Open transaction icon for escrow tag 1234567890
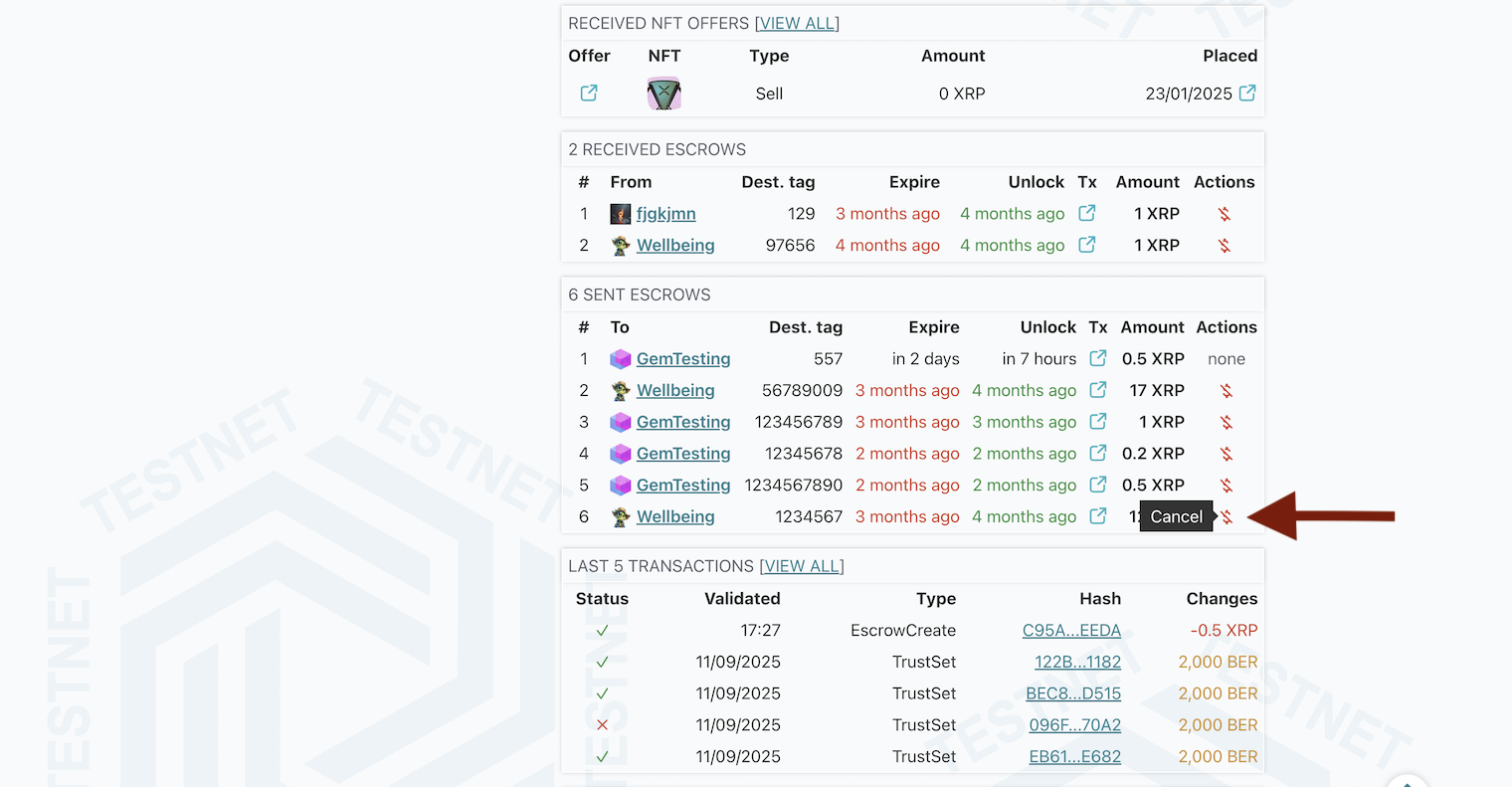The height and width of the screenshot is (787, 1512). [x=1098, y=486]
